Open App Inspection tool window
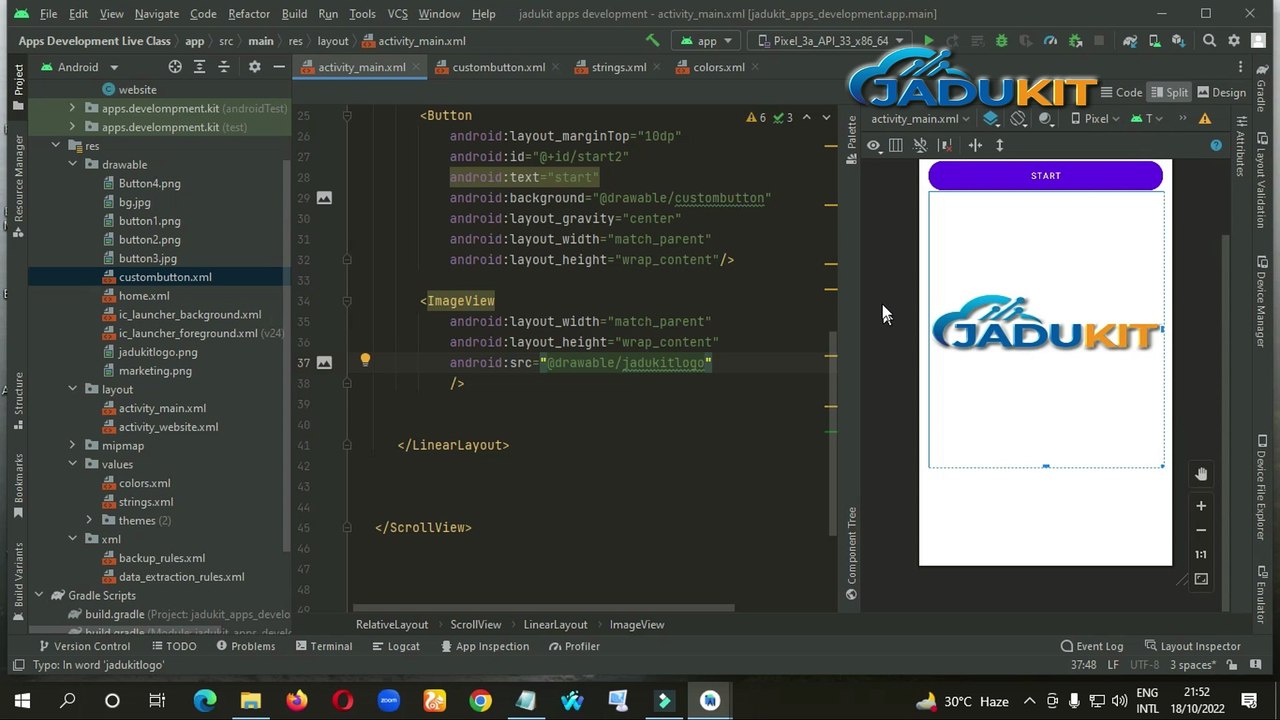 click(x=483, y=646)
